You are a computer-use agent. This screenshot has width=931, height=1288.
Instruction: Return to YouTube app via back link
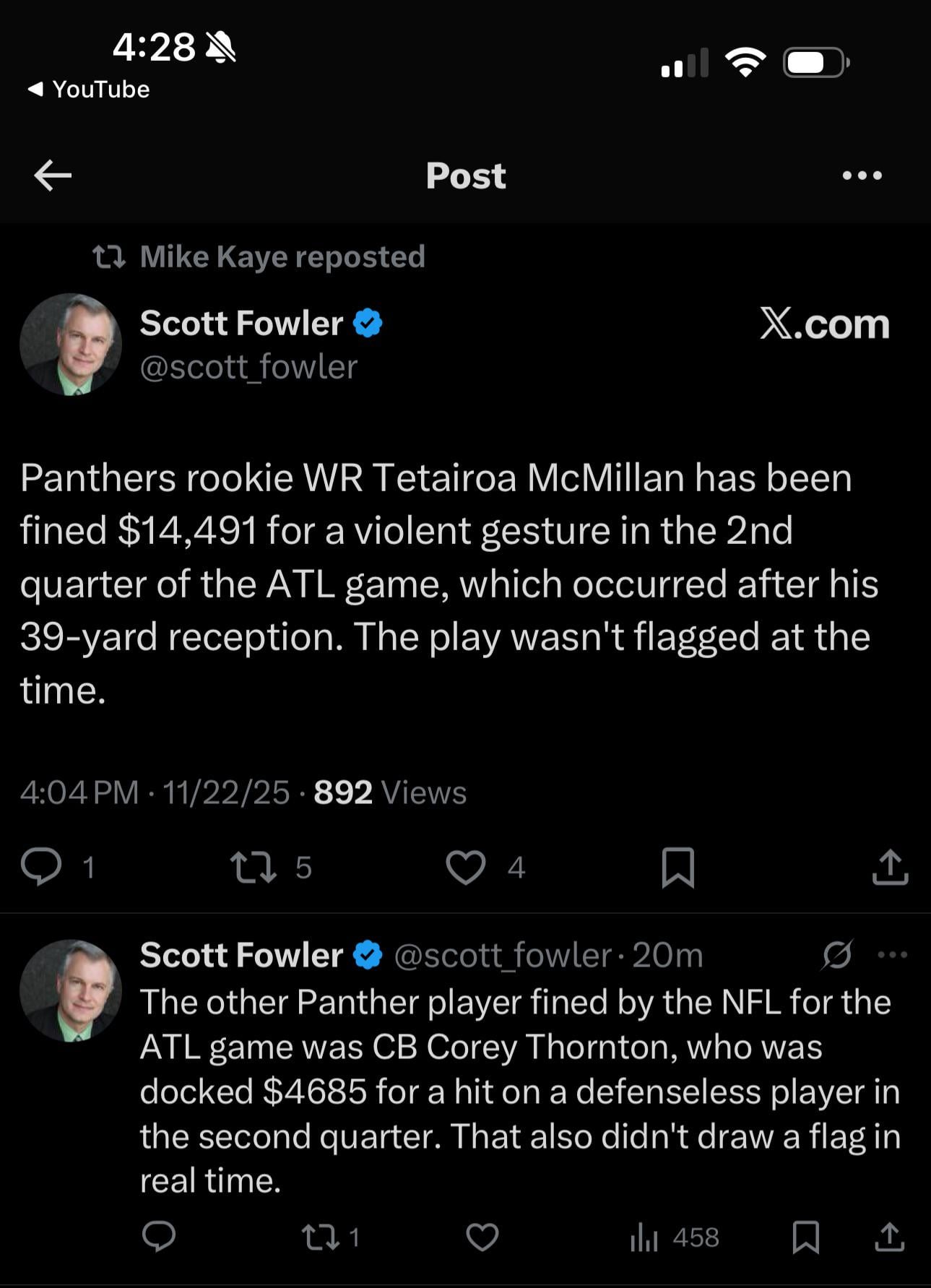pyautogui.click(x=88, y=90)
